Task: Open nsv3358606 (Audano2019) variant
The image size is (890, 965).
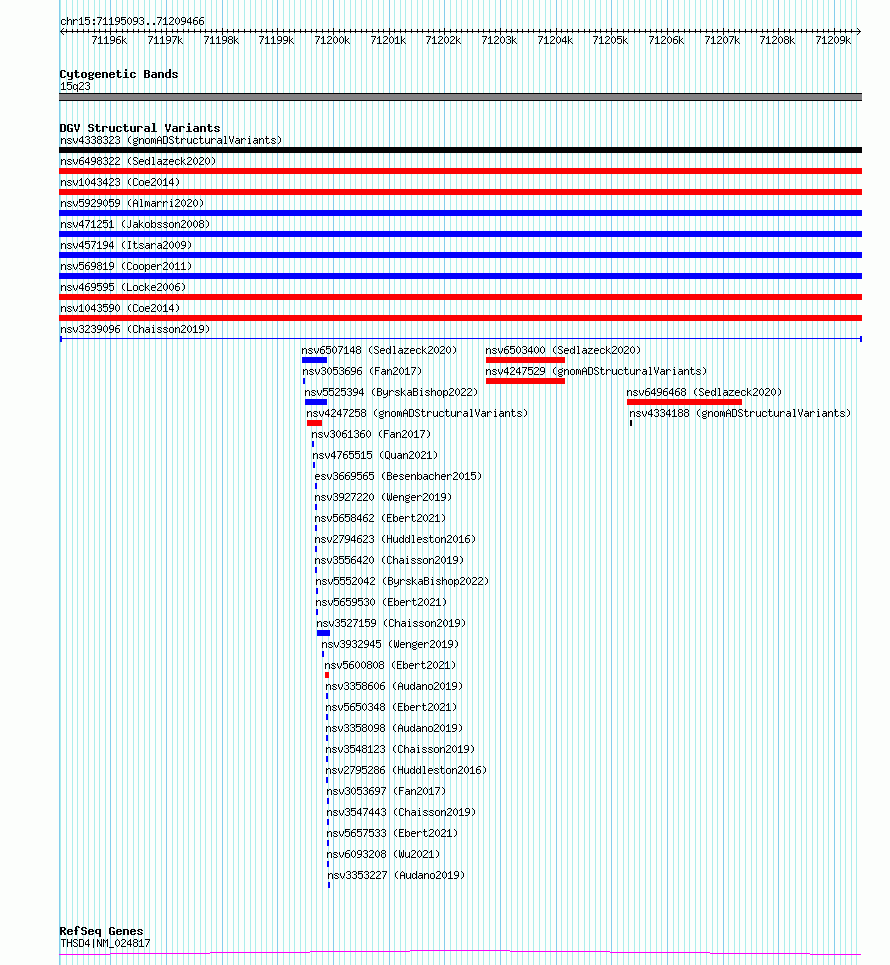Action: [394, 686]
